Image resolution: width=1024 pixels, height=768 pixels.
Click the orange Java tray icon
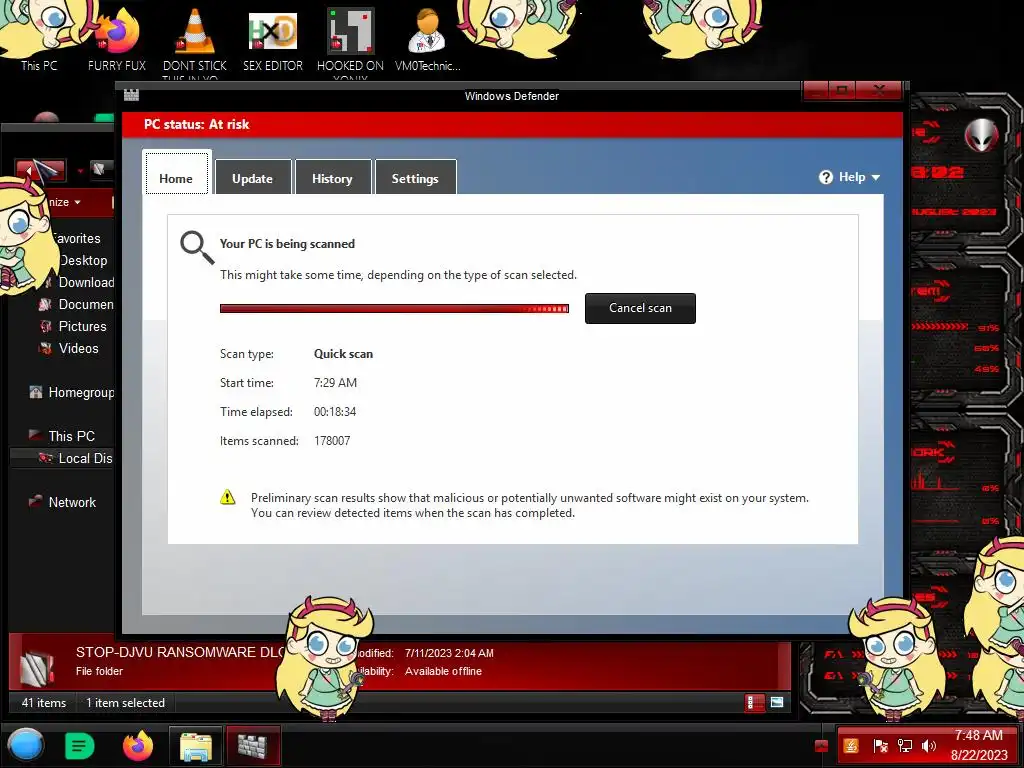[x=851, y=746]
